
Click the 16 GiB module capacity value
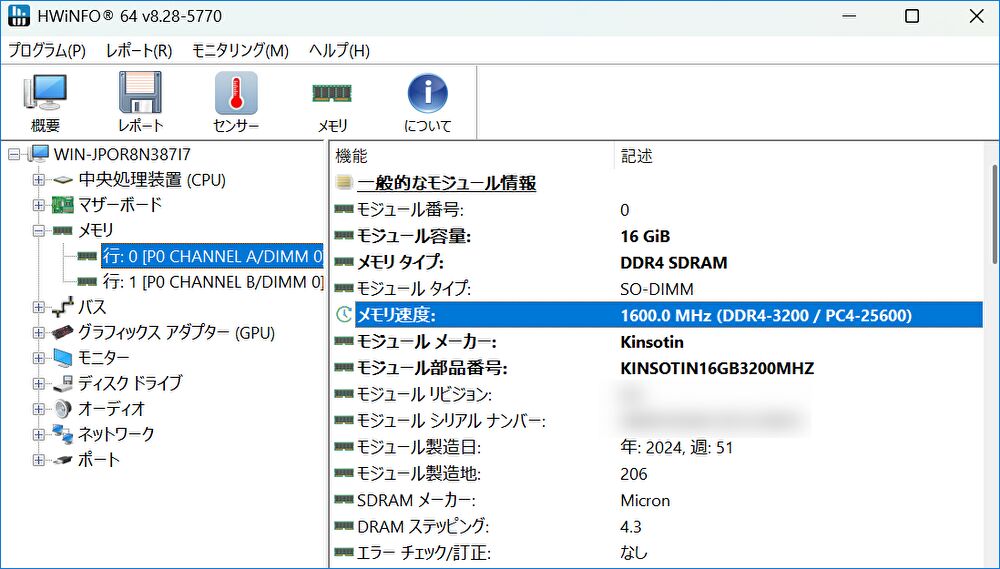point(645,236)
